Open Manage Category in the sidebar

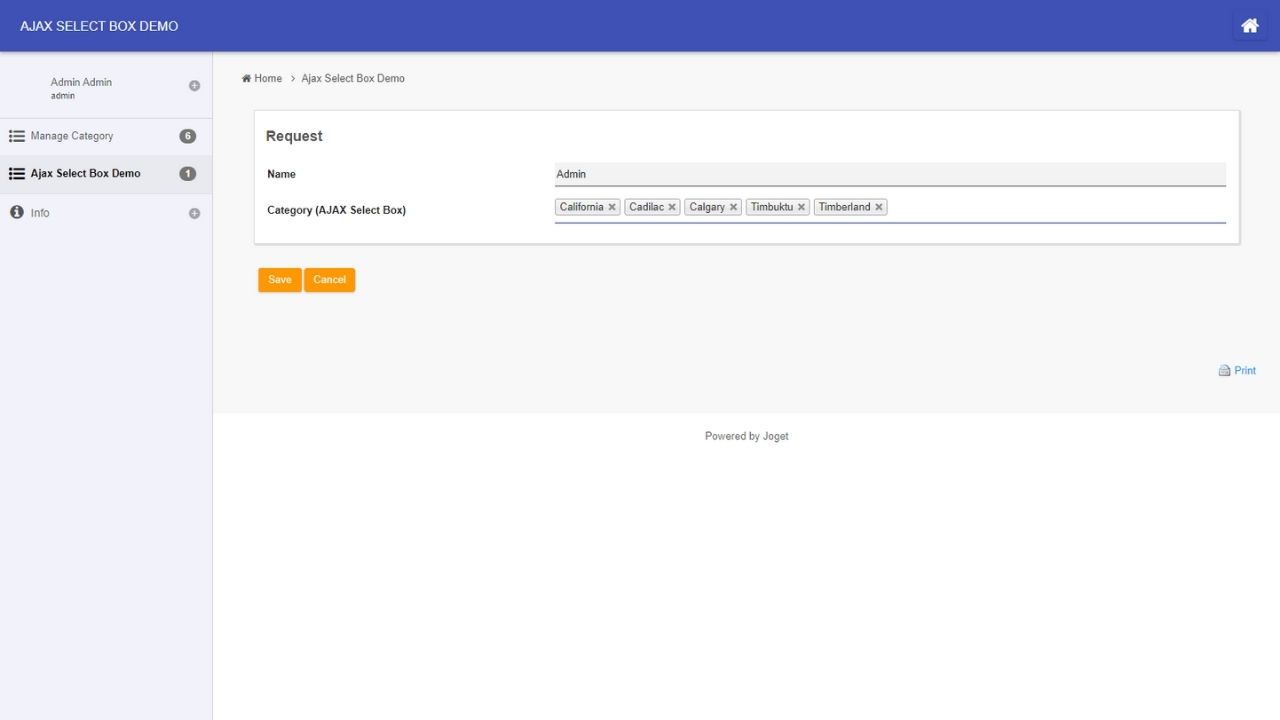click(106, 136)
